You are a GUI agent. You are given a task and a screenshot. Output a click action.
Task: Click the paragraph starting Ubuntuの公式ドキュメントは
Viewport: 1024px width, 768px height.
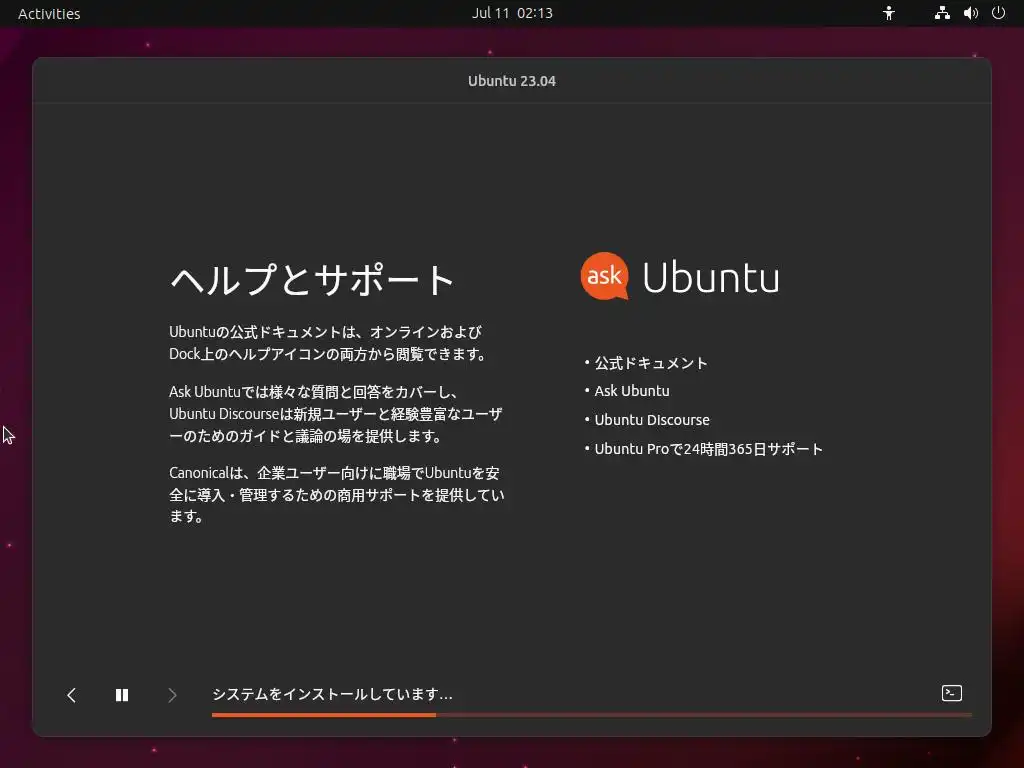(x=328, y=343)
